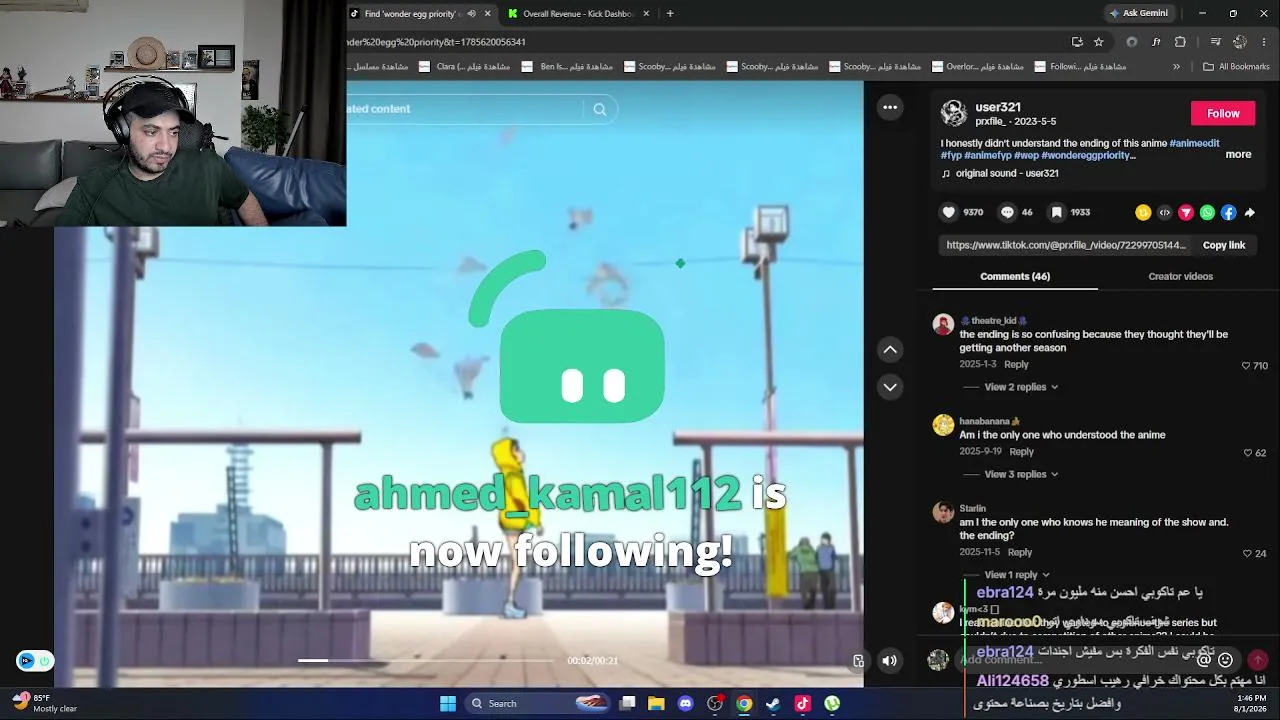Open the three-dots more menu on the video
Viewport: 1280px width, 720px height.
coord(890,107)
